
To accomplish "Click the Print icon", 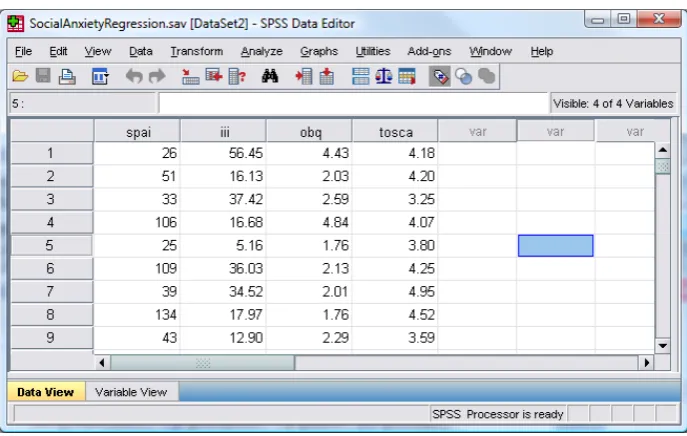I will click(67, 77).
